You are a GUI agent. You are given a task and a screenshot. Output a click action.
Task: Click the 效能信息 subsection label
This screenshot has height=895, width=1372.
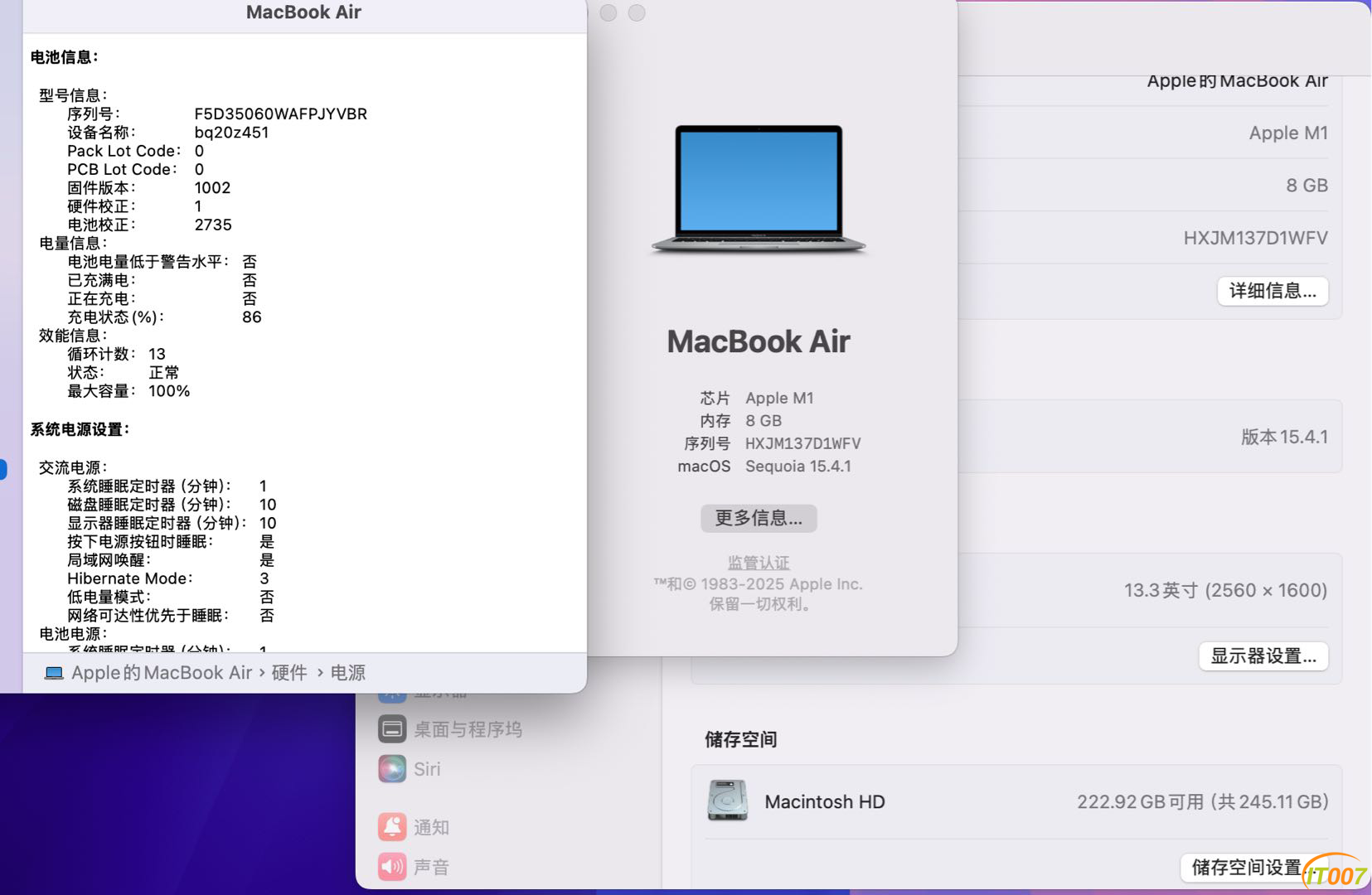click(73, 336)
